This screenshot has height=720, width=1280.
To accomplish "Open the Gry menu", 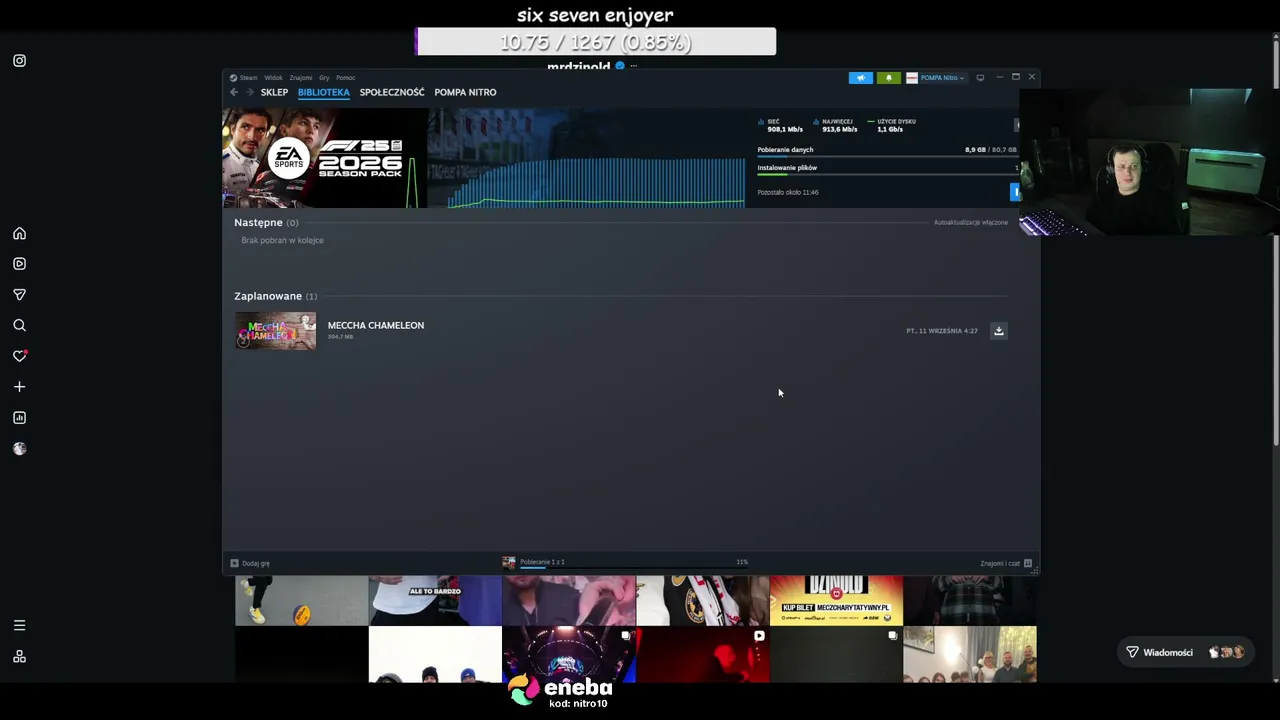I will 324,78.
